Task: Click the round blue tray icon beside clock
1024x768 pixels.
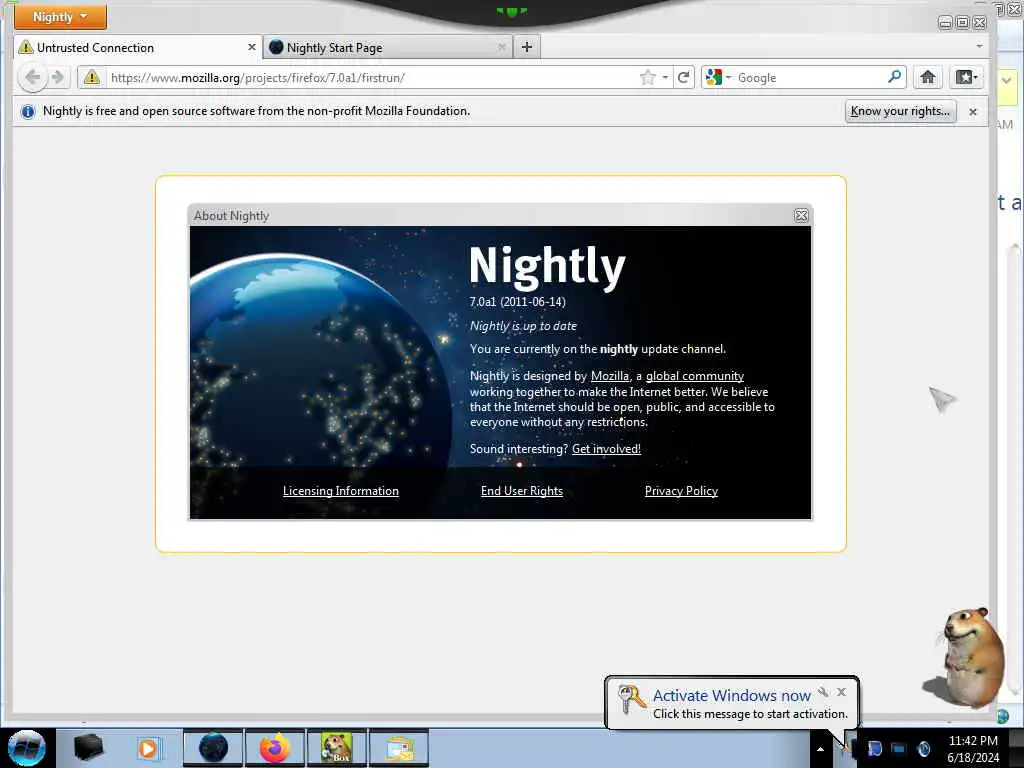Action: [923, 748]
